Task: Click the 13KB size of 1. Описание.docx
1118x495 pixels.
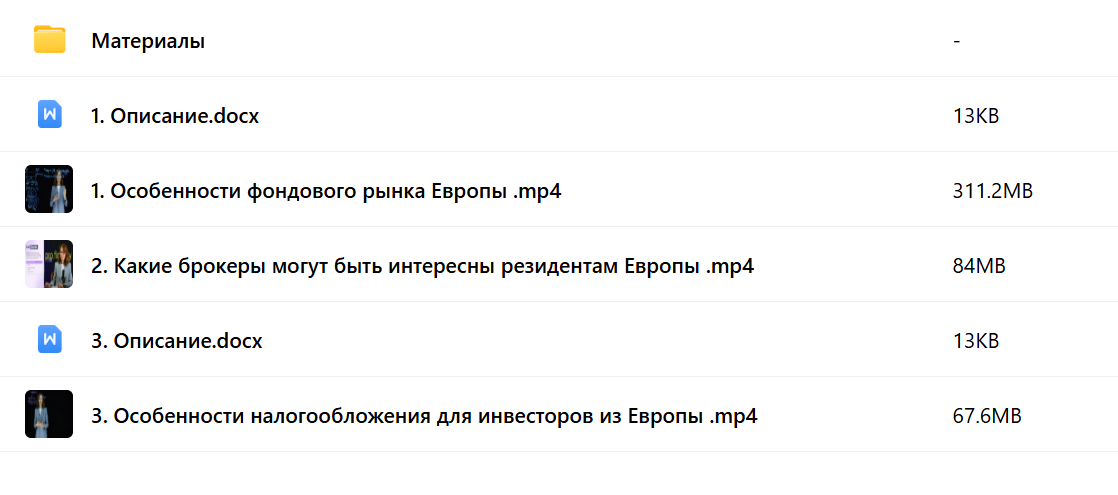Action: click(x=976, y=116)
